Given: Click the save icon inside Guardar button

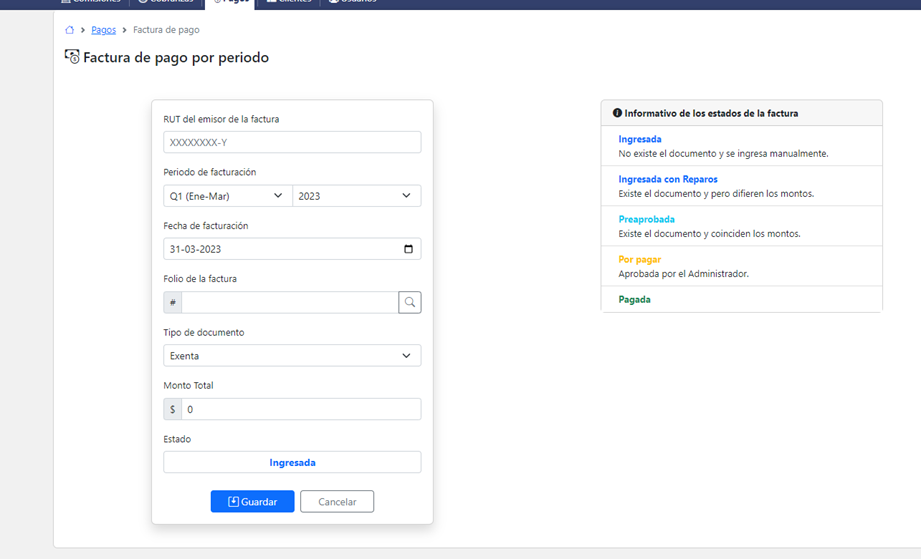Looking at the screenshot, I should point(233,502).
